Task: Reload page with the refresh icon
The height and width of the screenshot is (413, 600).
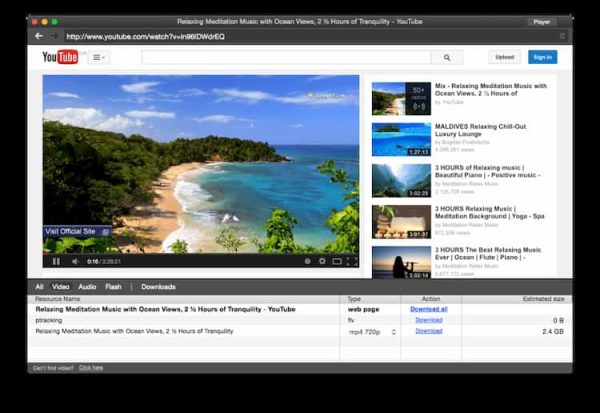Action: [562, 36]
